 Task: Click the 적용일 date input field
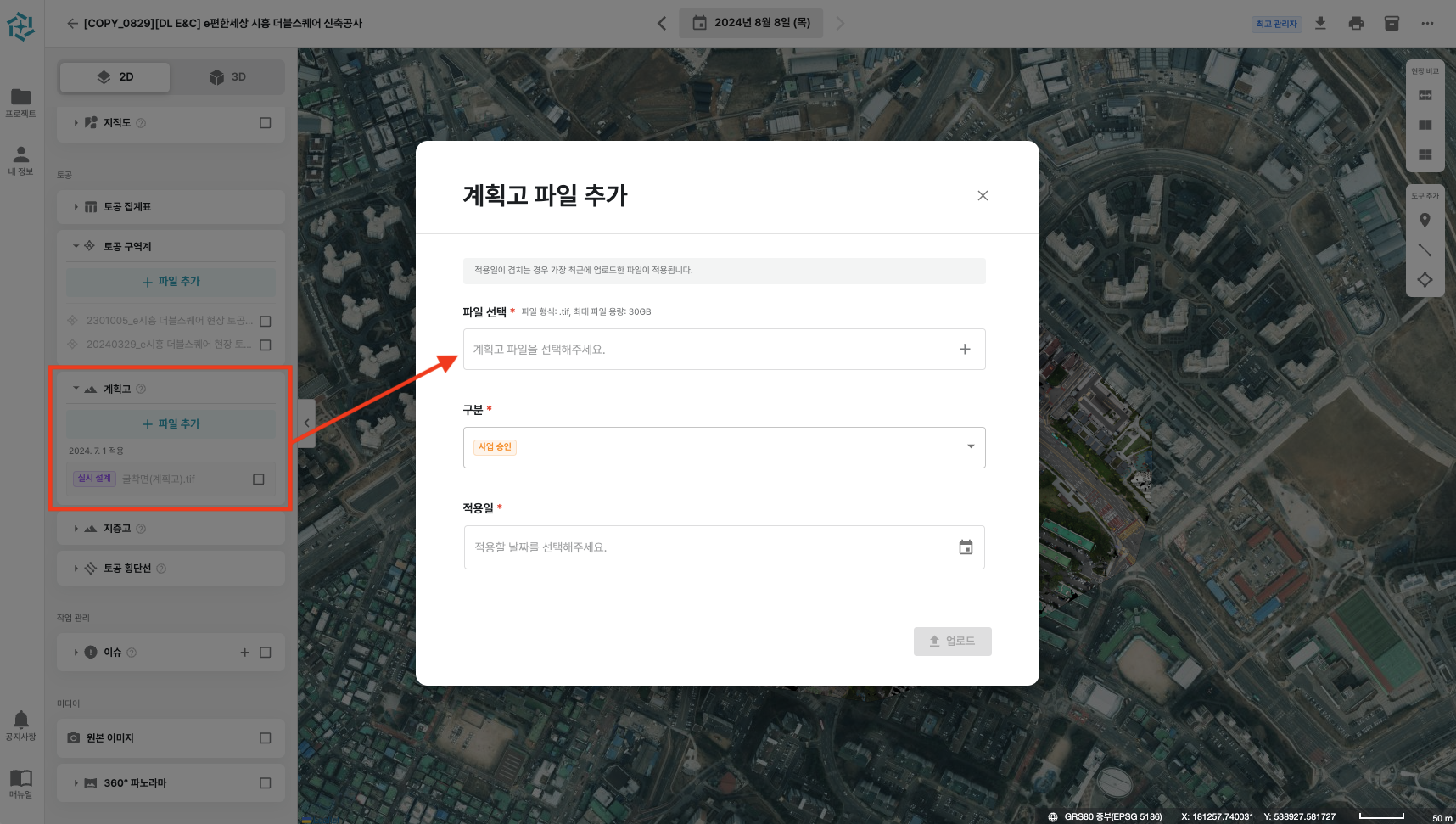coord(724,547)
